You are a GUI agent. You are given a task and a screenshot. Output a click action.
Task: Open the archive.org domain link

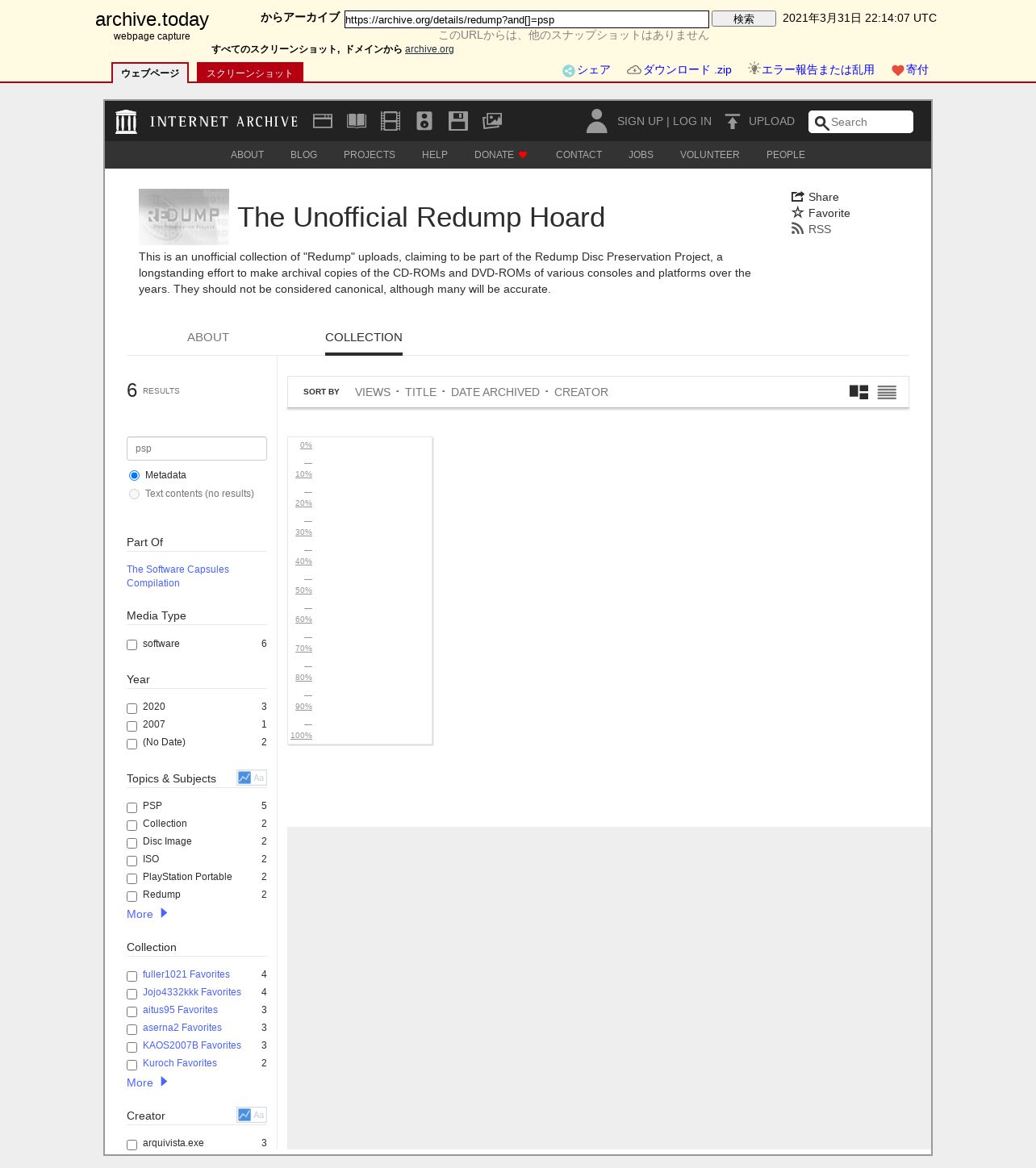pyautogui.click(x=429, y=49)
